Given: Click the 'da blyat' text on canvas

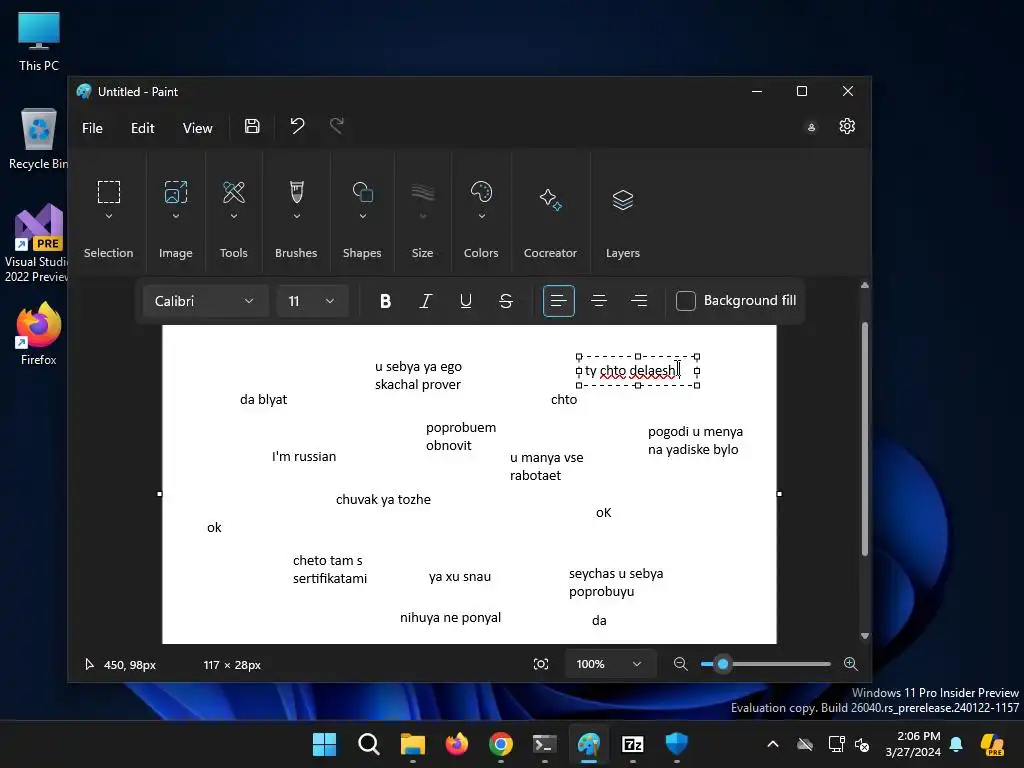Looking at the screenshot, I should tap(263, 400).
